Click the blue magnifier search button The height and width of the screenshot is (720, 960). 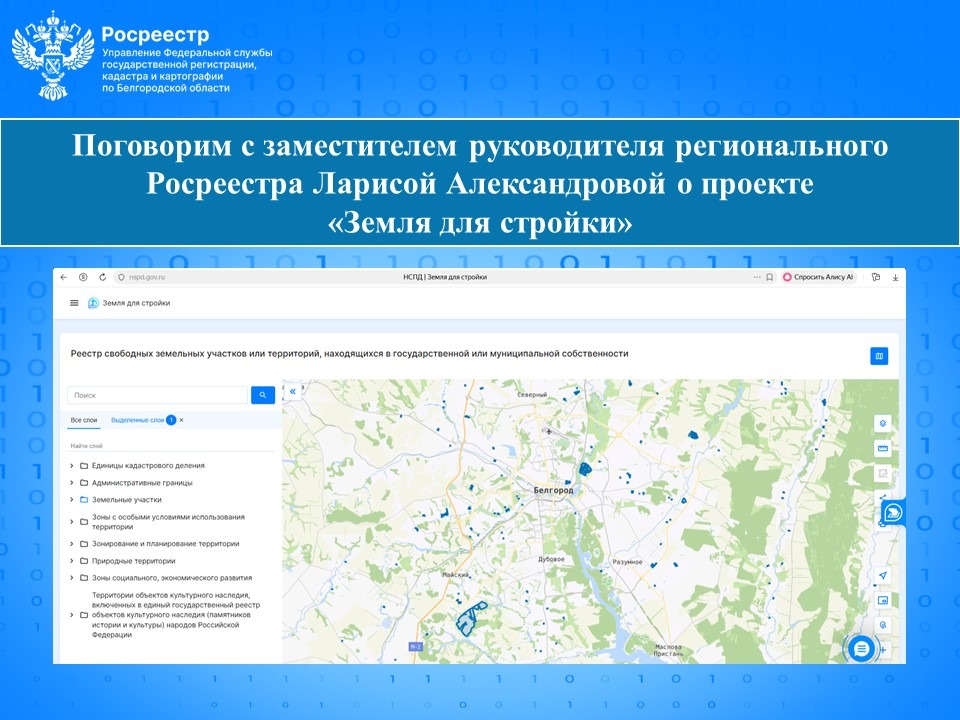pyautogui.click(x=263, y=396)
